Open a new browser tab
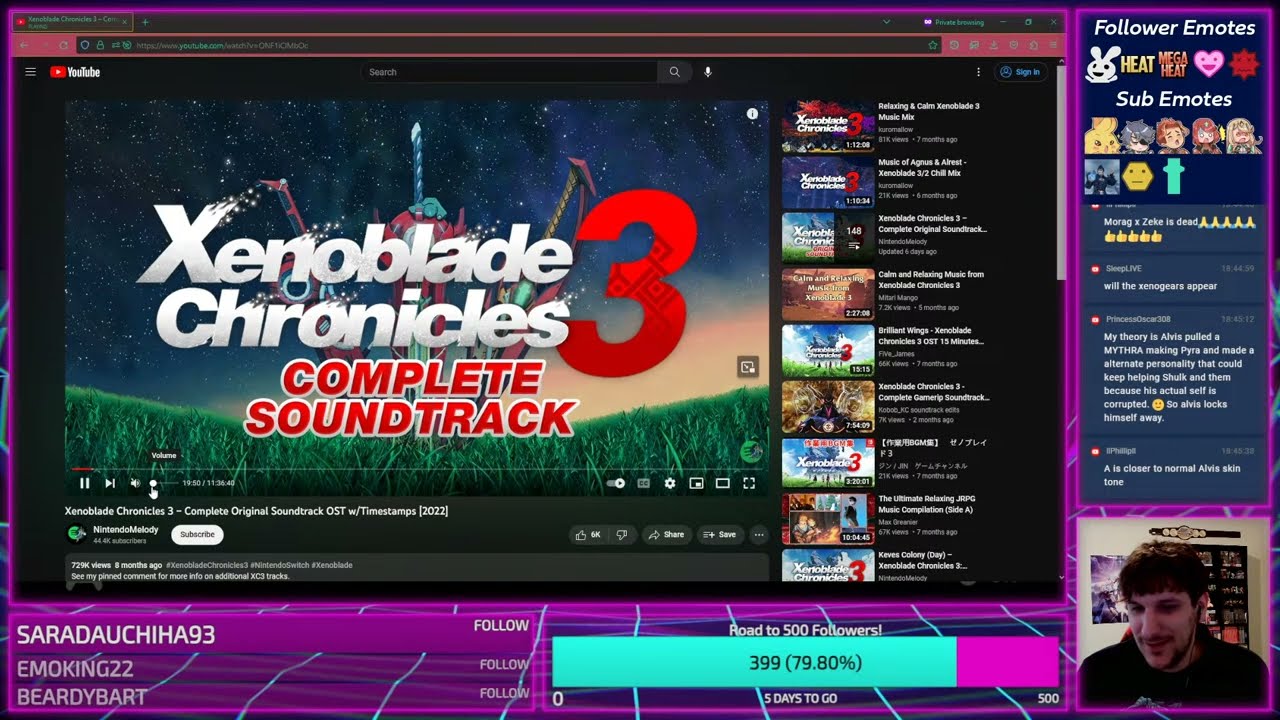1280x720 pixels. [x=145, y=21]
